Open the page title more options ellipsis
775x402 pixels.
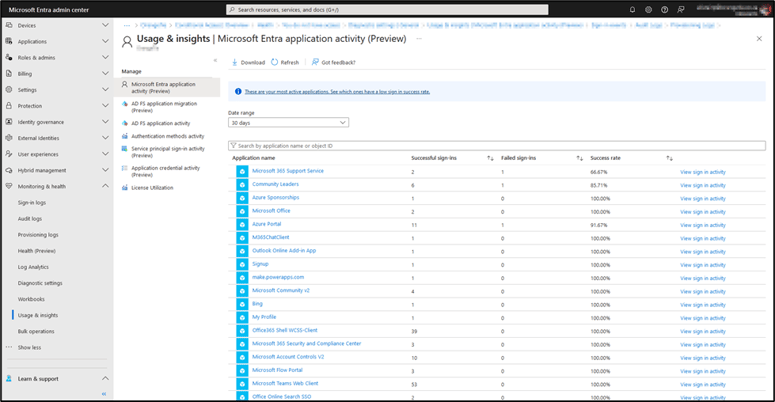pyautogui.click(x=419, y=39)
